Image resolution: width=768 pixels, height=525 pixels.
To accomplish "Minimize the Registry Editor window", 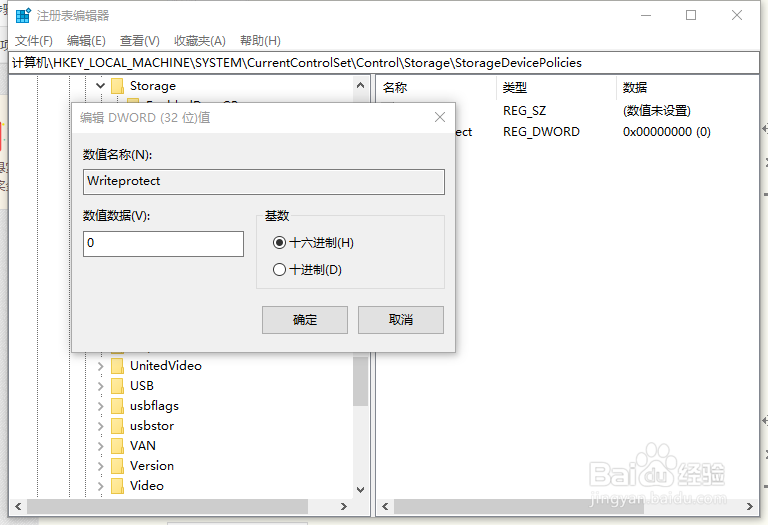I will pyautogui.click(x=646, y=15).
